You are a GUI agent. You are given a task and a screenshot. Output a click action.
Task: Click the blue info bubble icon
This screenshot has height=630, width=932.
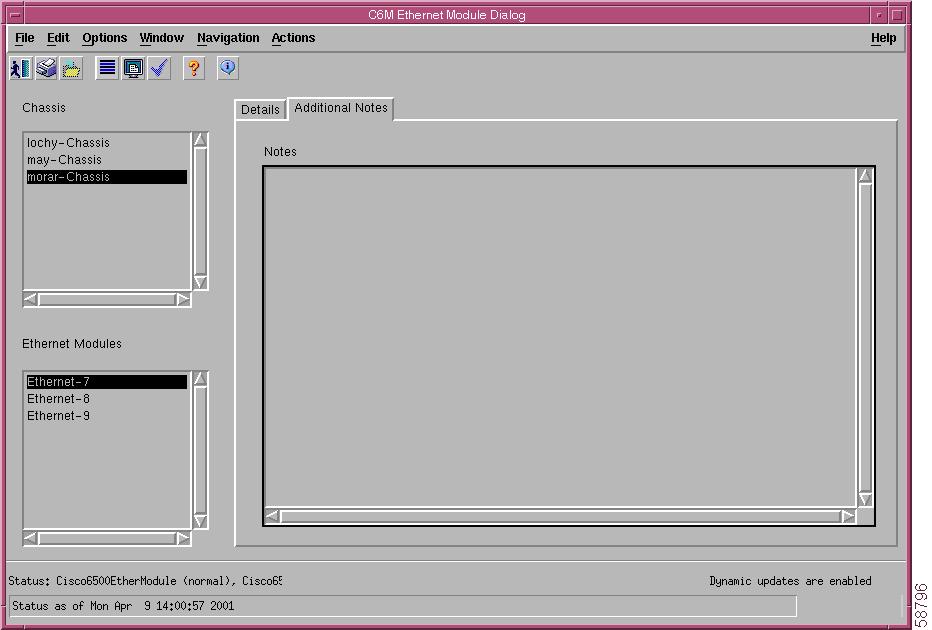pos(228,69)
